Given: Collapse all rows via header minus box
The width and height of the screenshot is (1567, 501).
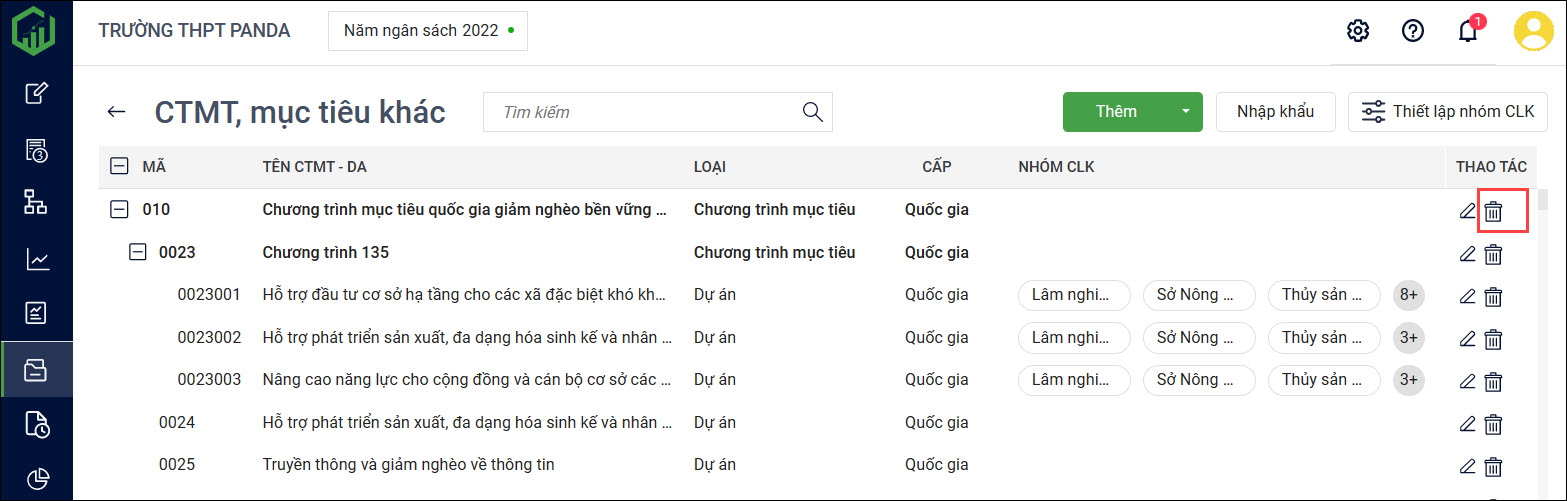Looking at the screenshot, I should pyautogui.click(x=119, y=167).
